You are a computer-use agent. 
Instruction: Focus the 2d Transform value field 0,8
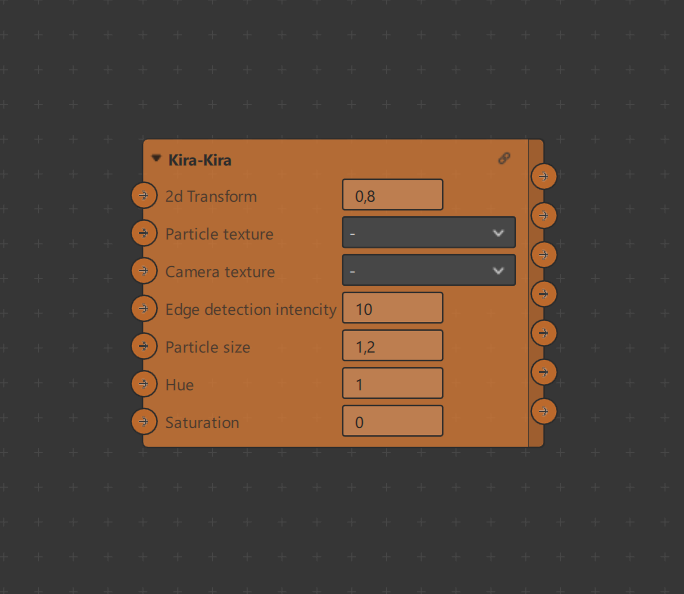click(393, 195)
